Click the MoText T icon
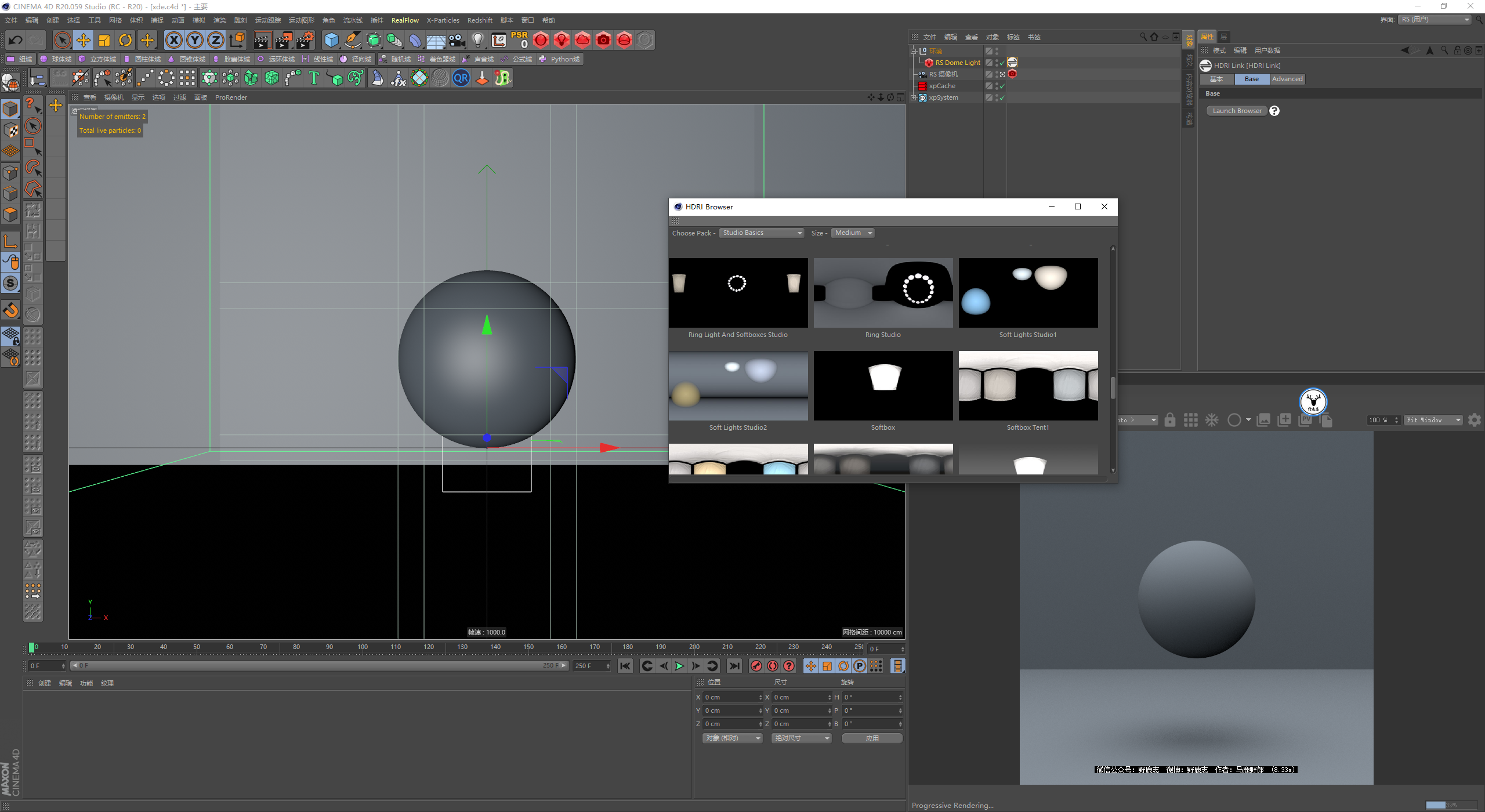The width and height of the screenshot is (1485, 812). tap(314, 78)
